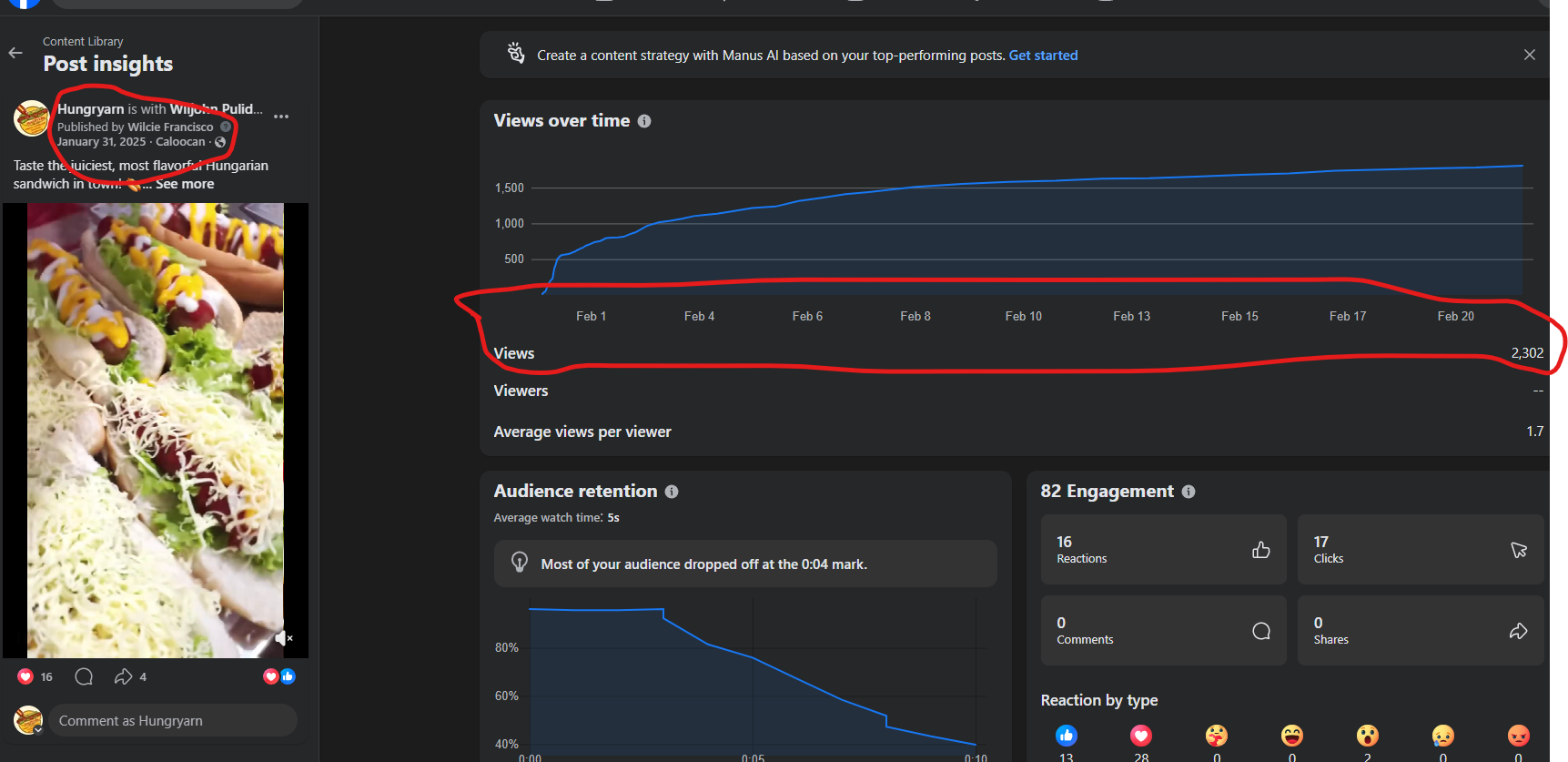
Task: Dismiss the Manus AI content strategy banner
Action: tap(1529, 55)
